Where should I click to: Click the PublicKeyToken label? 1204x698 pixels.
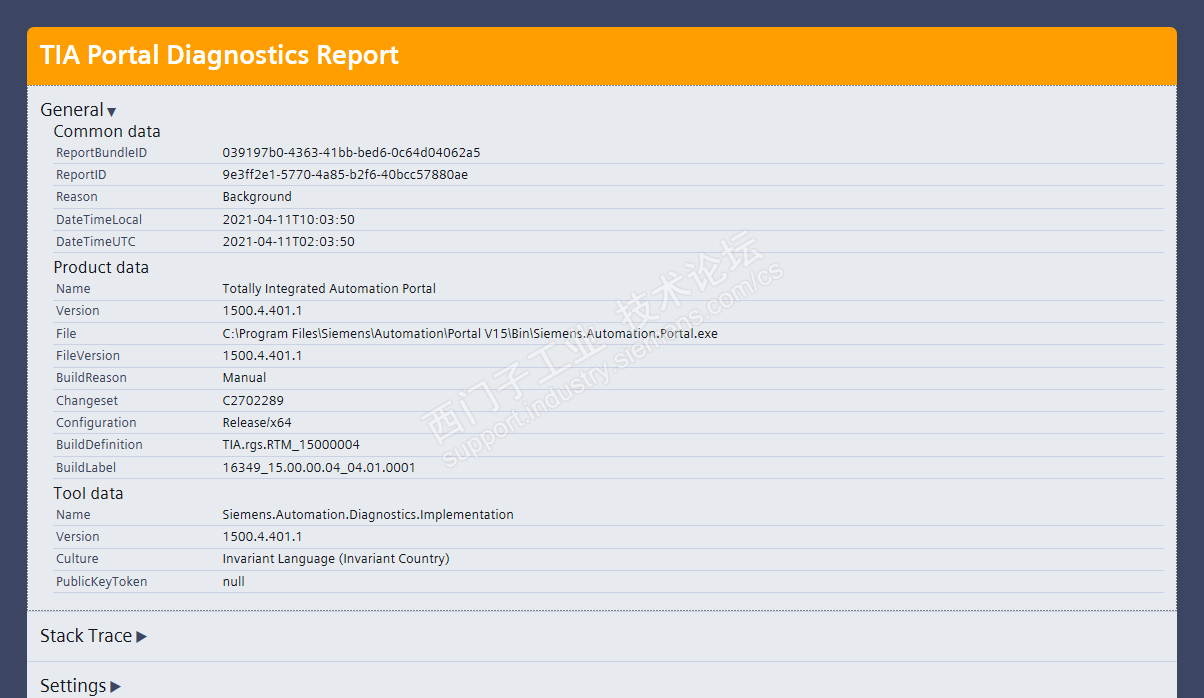[x=101, y=582]
